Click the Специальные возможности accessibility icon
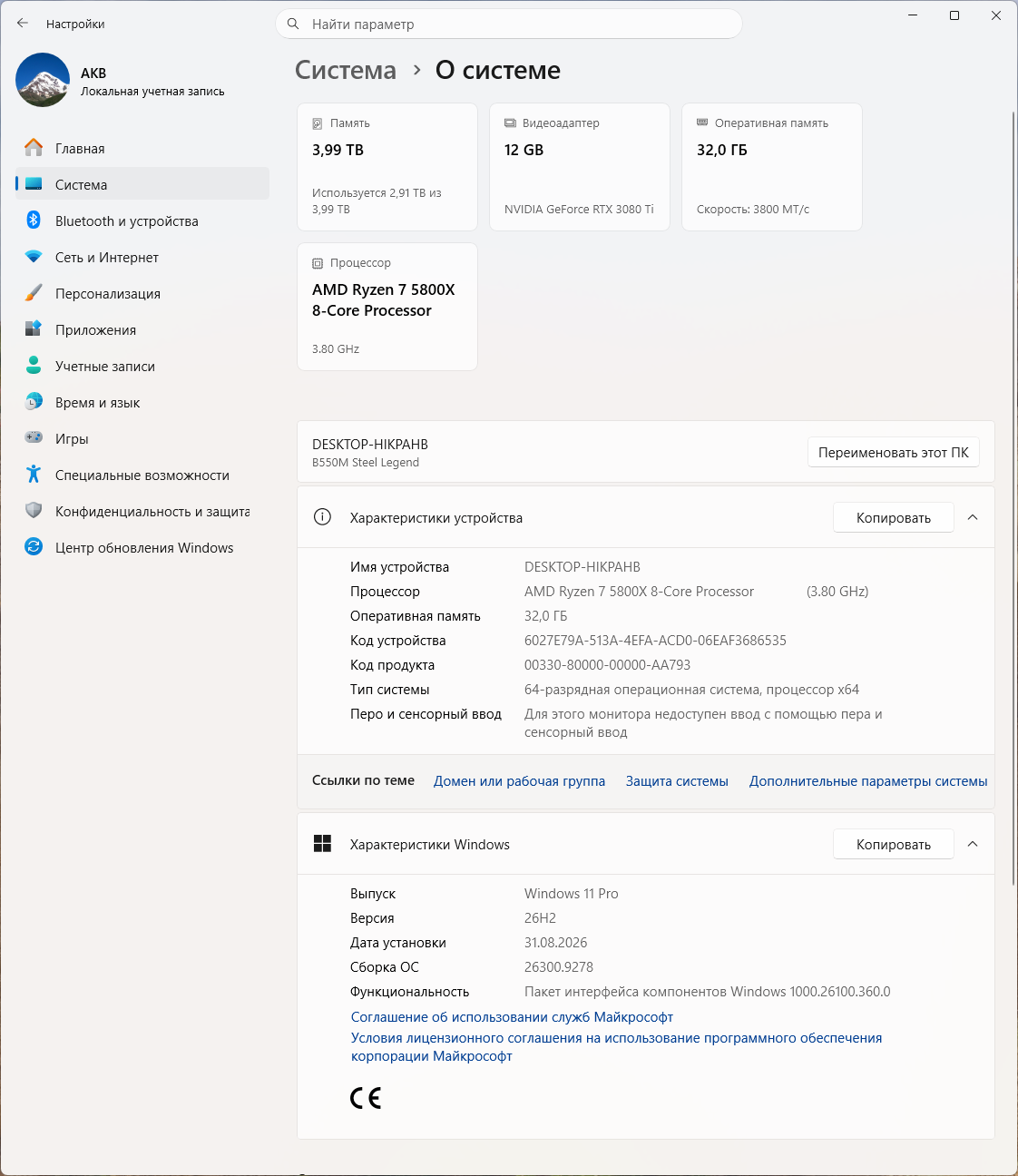 34,475
